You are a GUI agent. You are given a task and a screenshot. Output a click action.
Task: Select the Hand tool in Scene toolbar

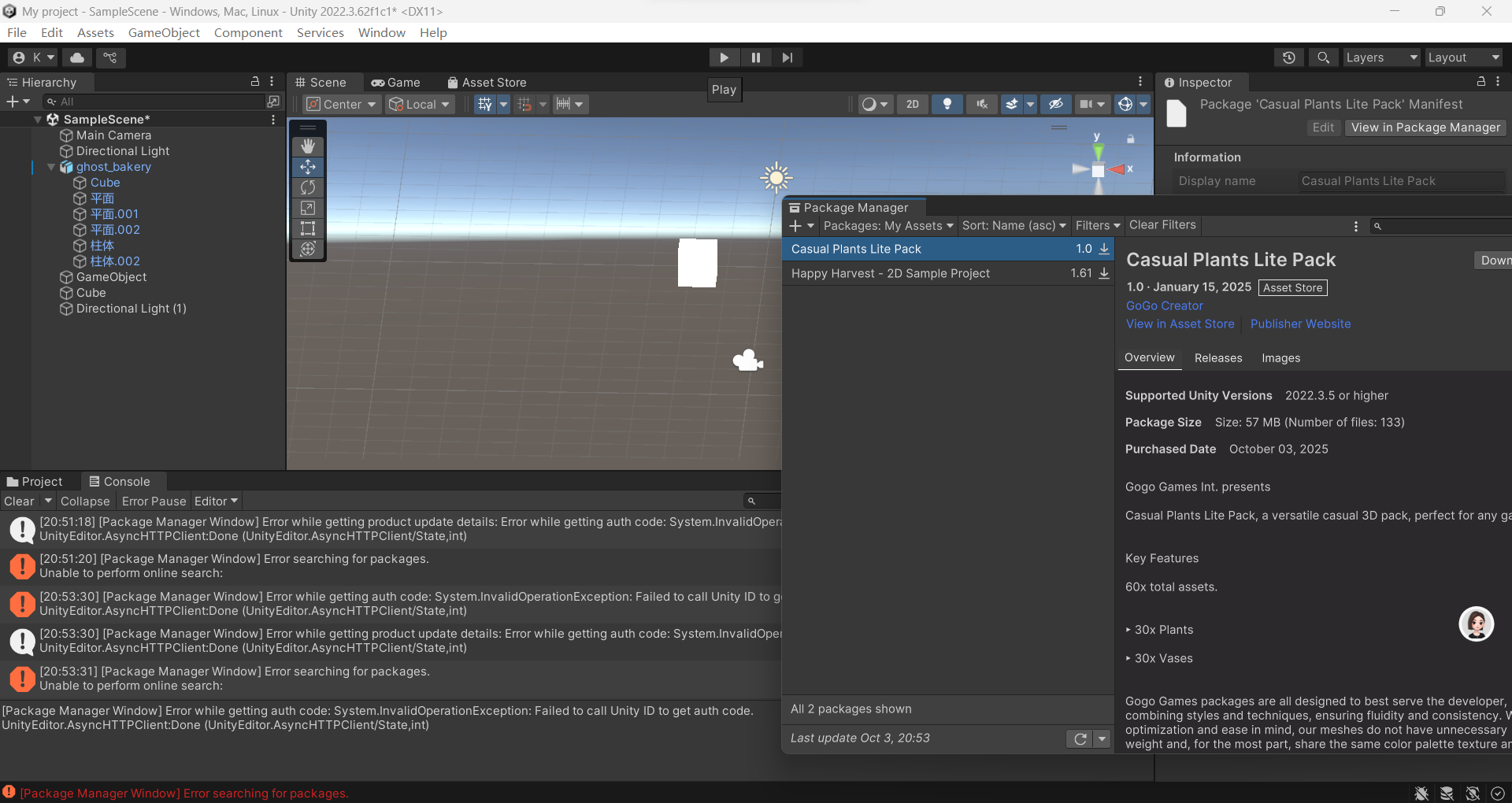(x=307, y=146)
